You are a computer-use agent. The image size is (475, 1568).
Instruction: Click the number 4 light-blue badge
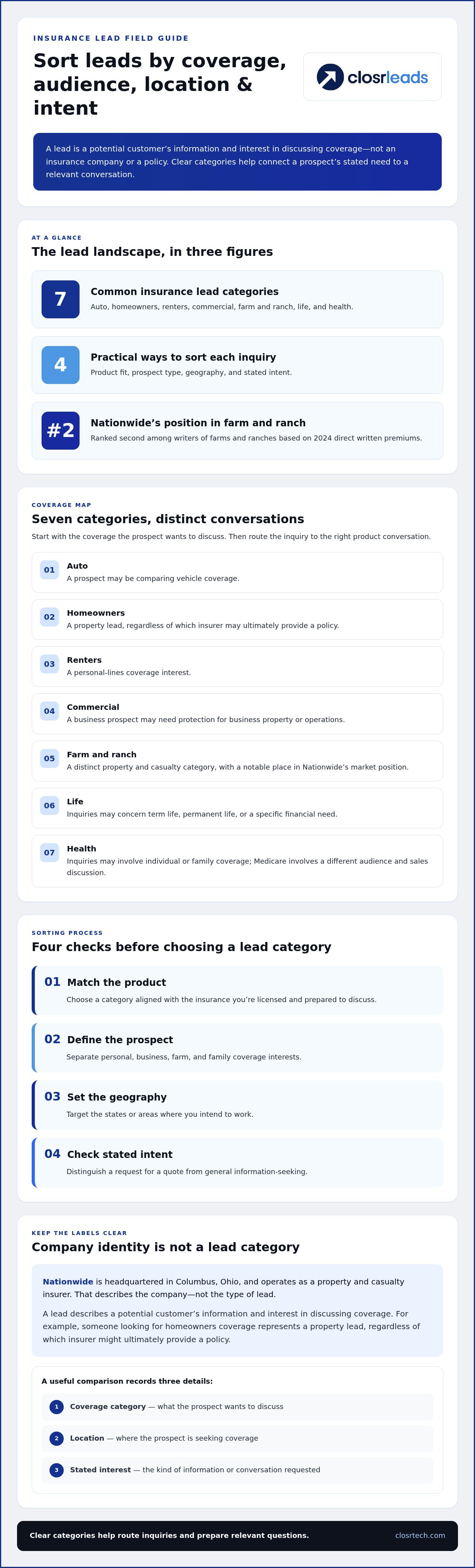pos(60,365)
